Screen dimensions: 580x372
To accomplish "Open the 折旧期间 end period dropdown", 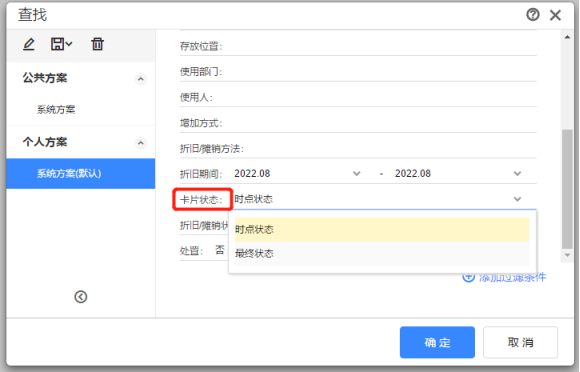I will coord(517,173).
